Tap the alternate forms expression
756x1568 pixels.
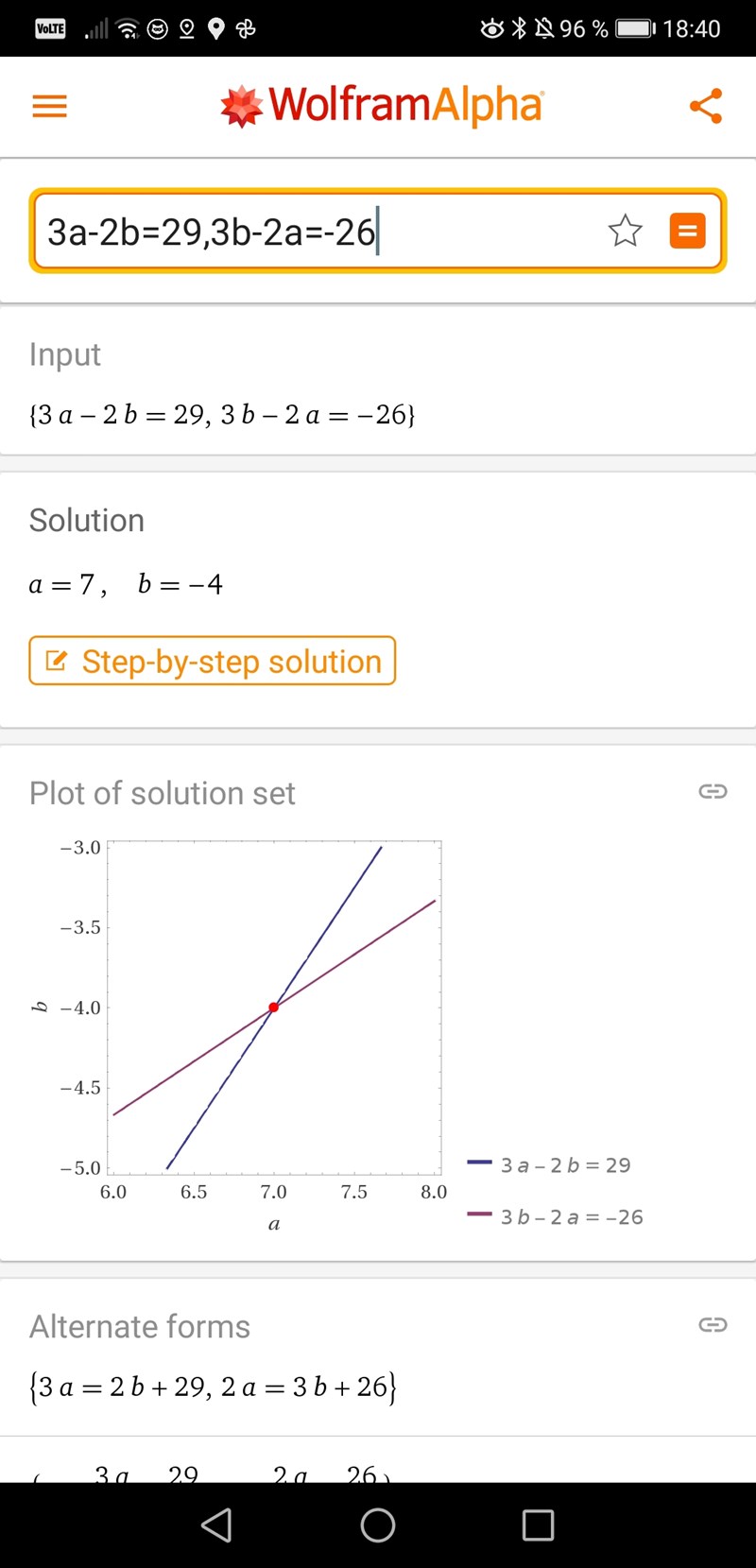tap(214, 1387)
